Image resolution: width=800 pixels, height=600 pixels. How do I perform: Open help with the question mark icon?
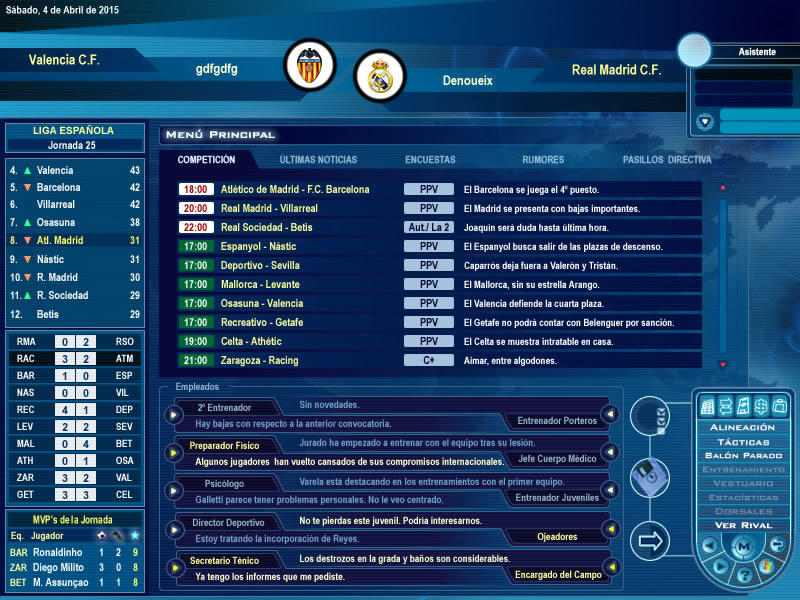(x=744, y=574)
